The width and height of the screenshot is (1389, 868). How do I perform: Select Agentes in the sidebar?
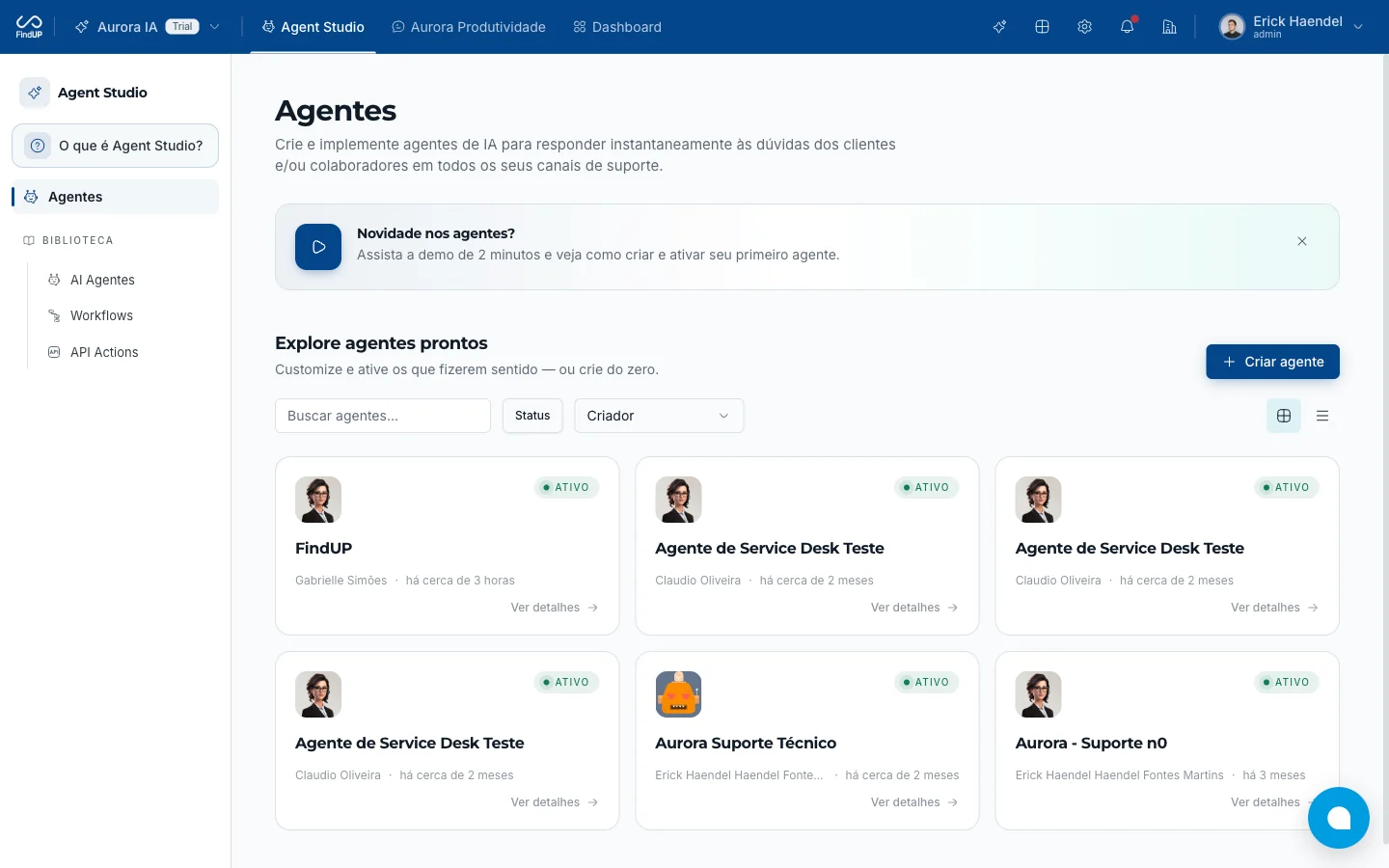pos(115,197)
